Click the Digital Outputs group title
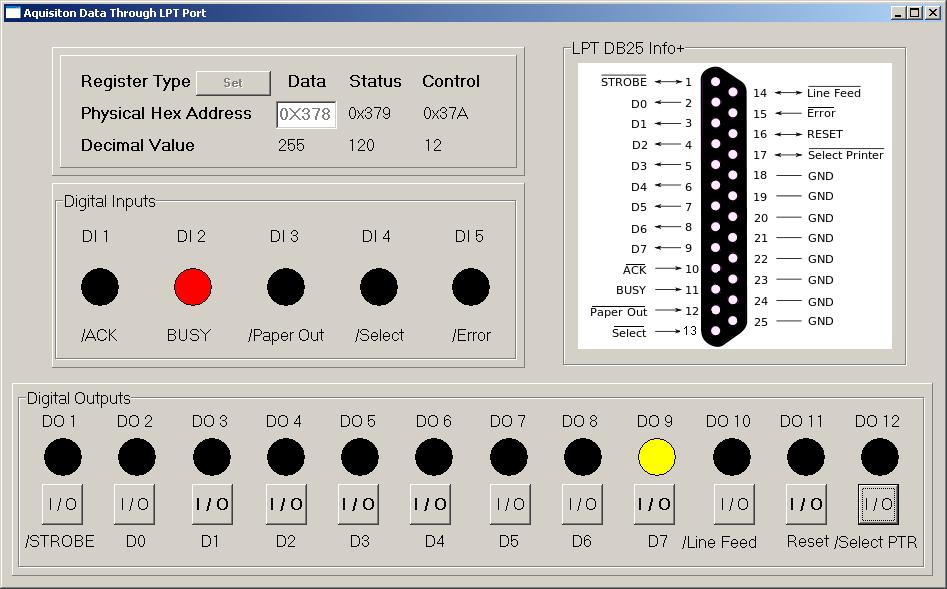This screenshot has height=589, width=947. point(79,399)
